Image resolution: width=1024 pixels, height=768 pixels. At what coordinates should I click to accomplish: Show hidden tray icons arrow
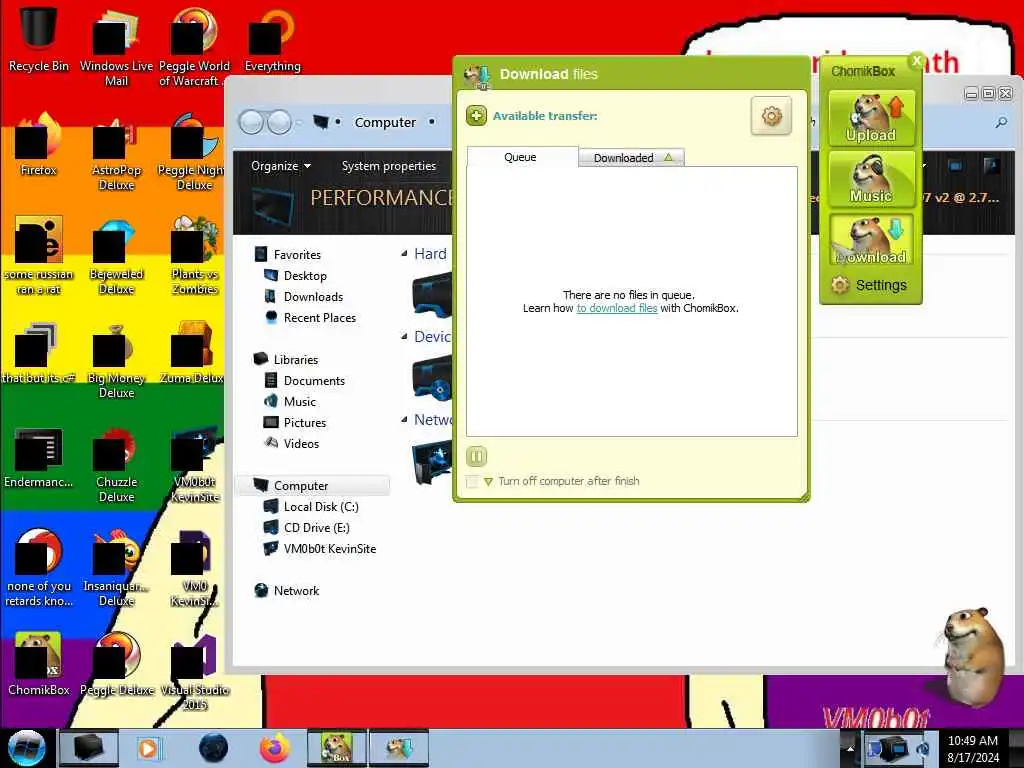850,749
